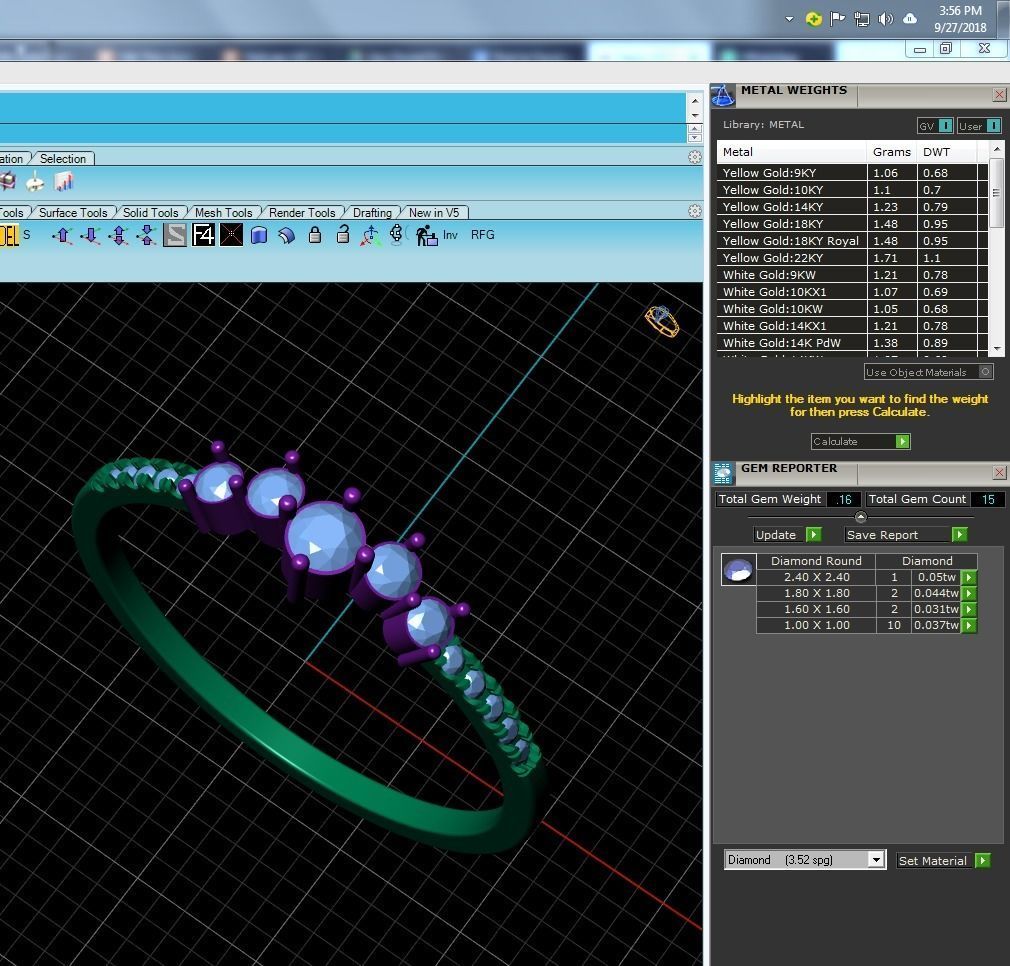Click the command area scroll up arrow
The width and height of the screenshot is (1010, 966).
[694, 101]
